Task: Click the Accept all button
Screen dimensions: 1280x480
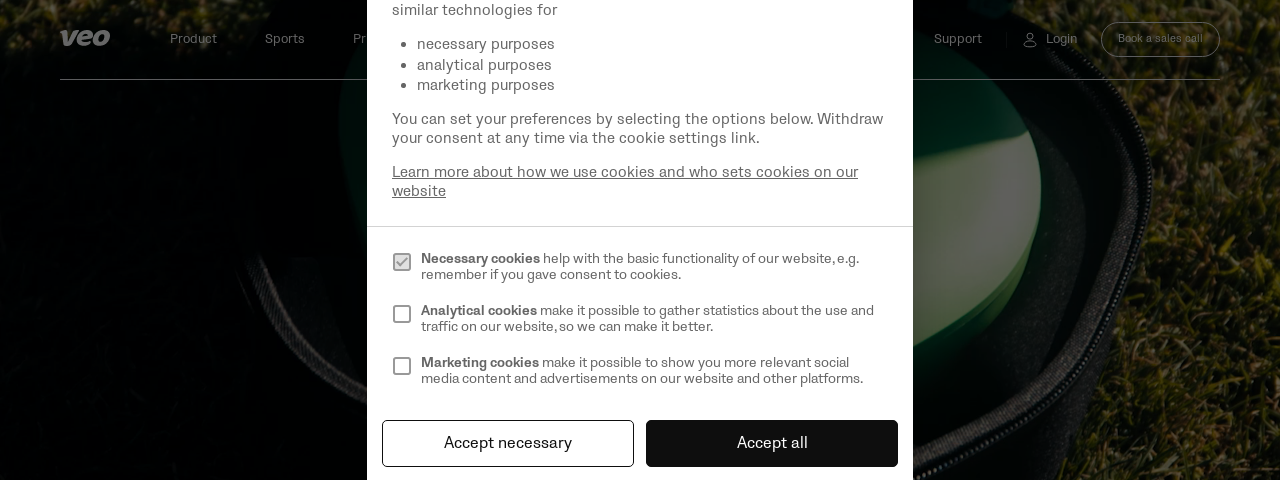Action: (x=772, y=443)
